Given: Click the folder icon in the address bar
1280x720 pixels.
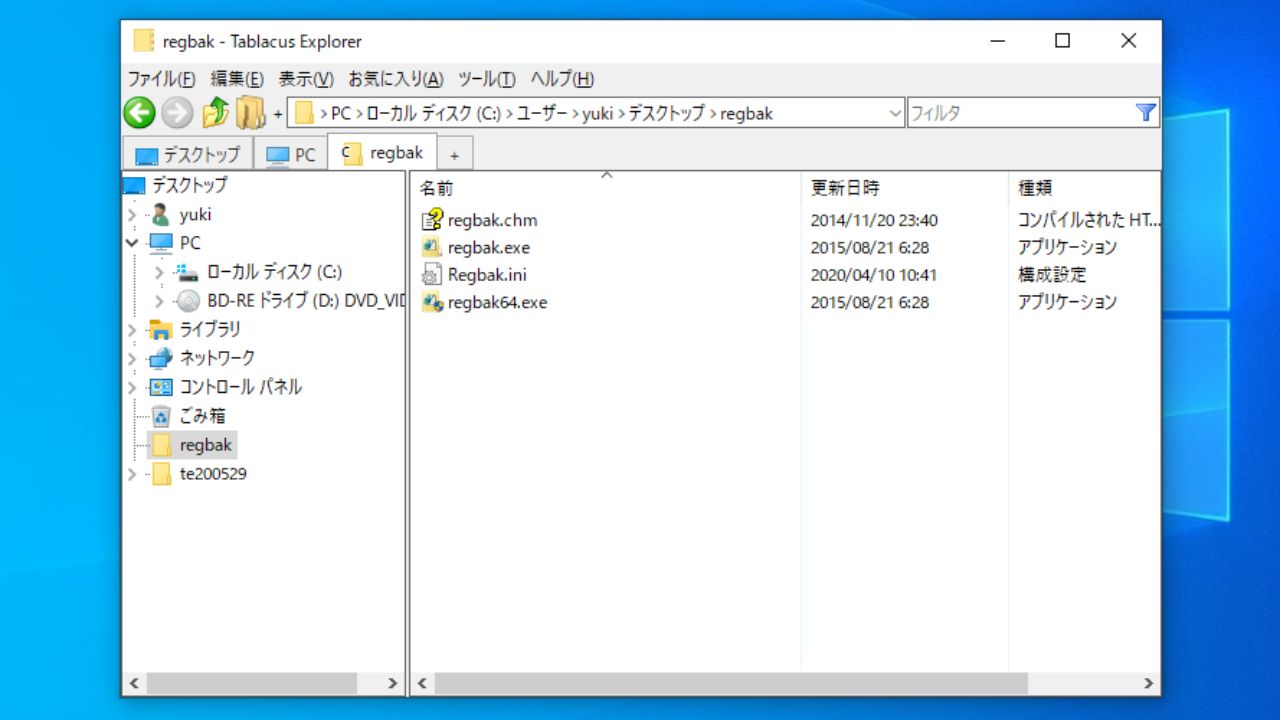Looking at the screenshot, I should [x=305, y=113].
